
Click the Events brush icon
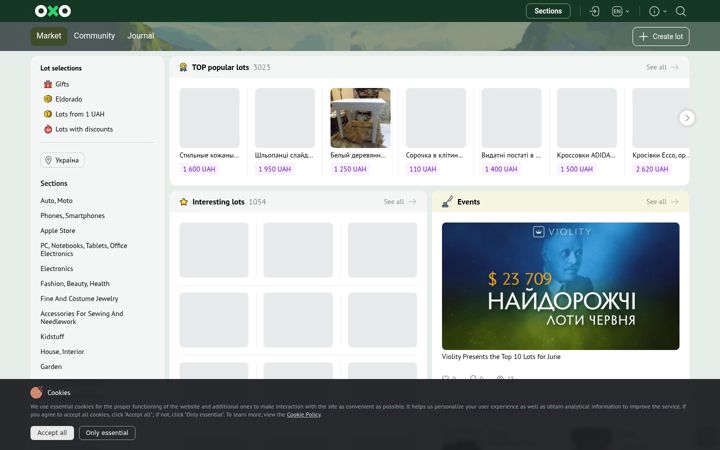tap(447, 202)
